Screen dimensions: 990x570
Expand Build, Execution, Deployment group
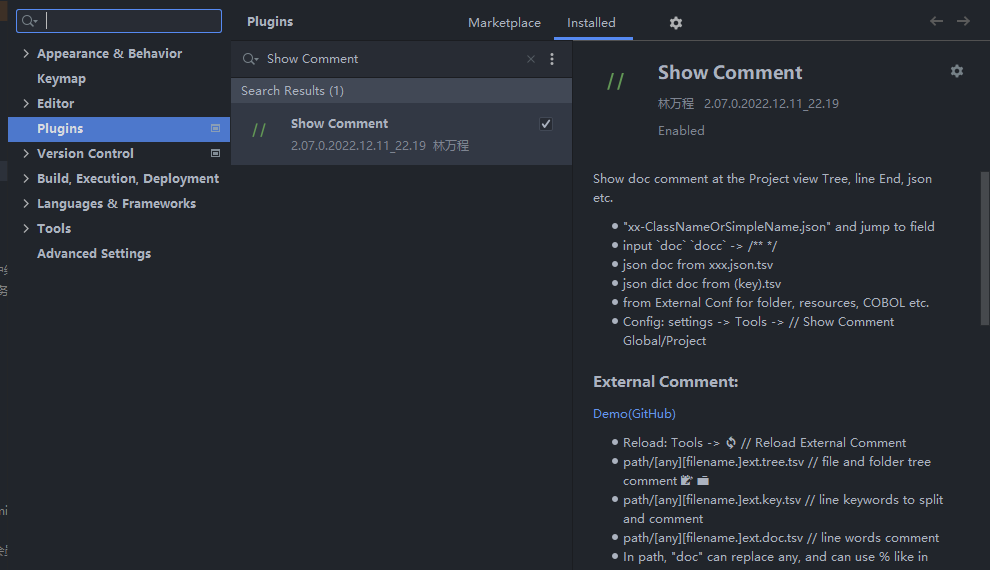(26, 179)
